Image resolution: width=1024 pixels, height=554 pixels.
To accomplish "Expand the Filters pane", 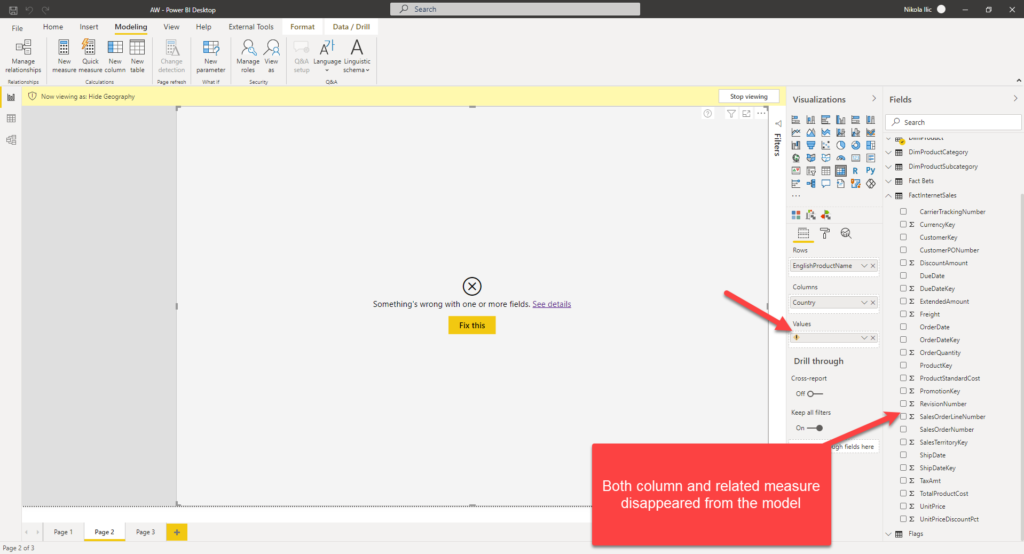I will (x=778, y=123).
